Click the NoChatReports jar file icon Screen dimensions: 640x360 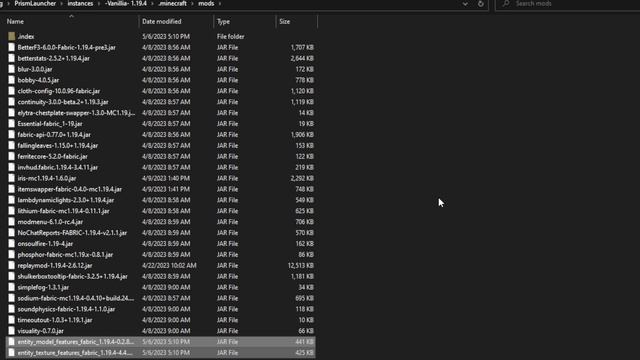pyautogui.click(x=11, y=233)
